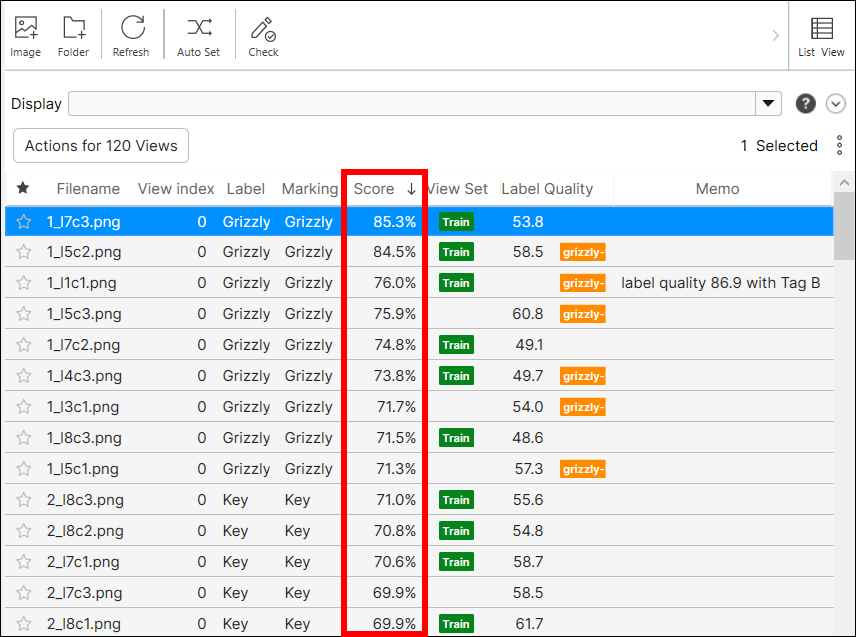856x637 pixels.
Task: Click the Display filter input field
Action: 410,104
